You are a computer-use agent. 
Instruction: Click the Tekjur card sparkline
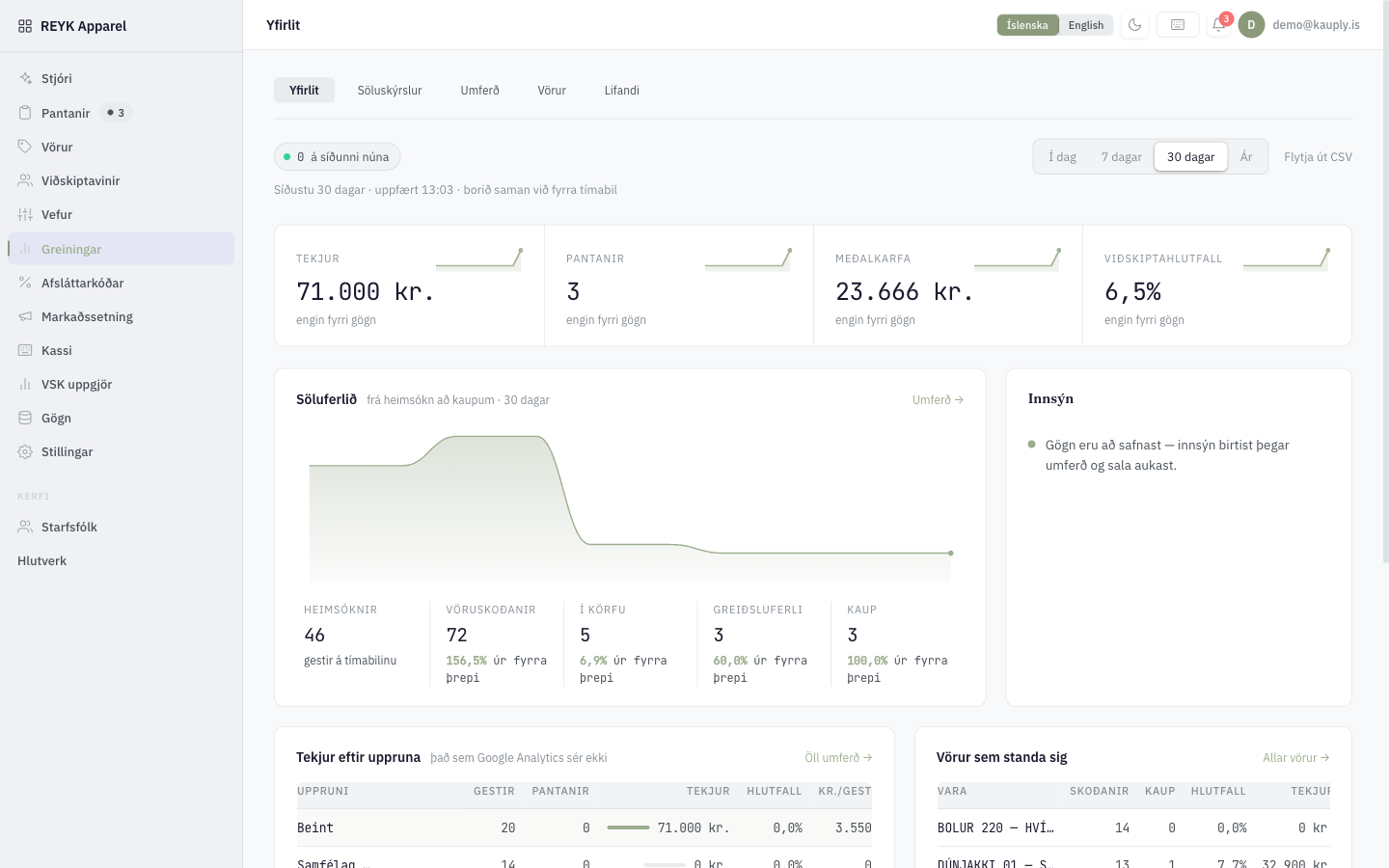(x=479, y=258)
